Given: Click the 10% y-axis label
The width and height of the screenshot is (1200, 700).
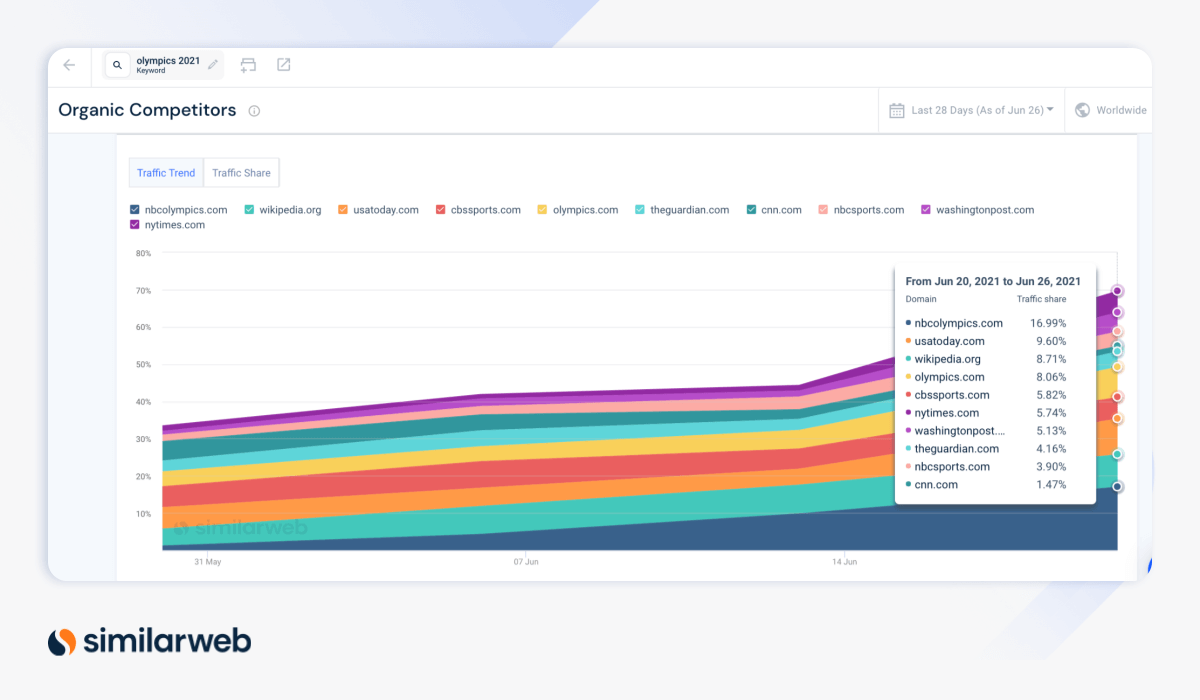Looking at the screenshot, I should pyautogui.click(x=143, y=514).
